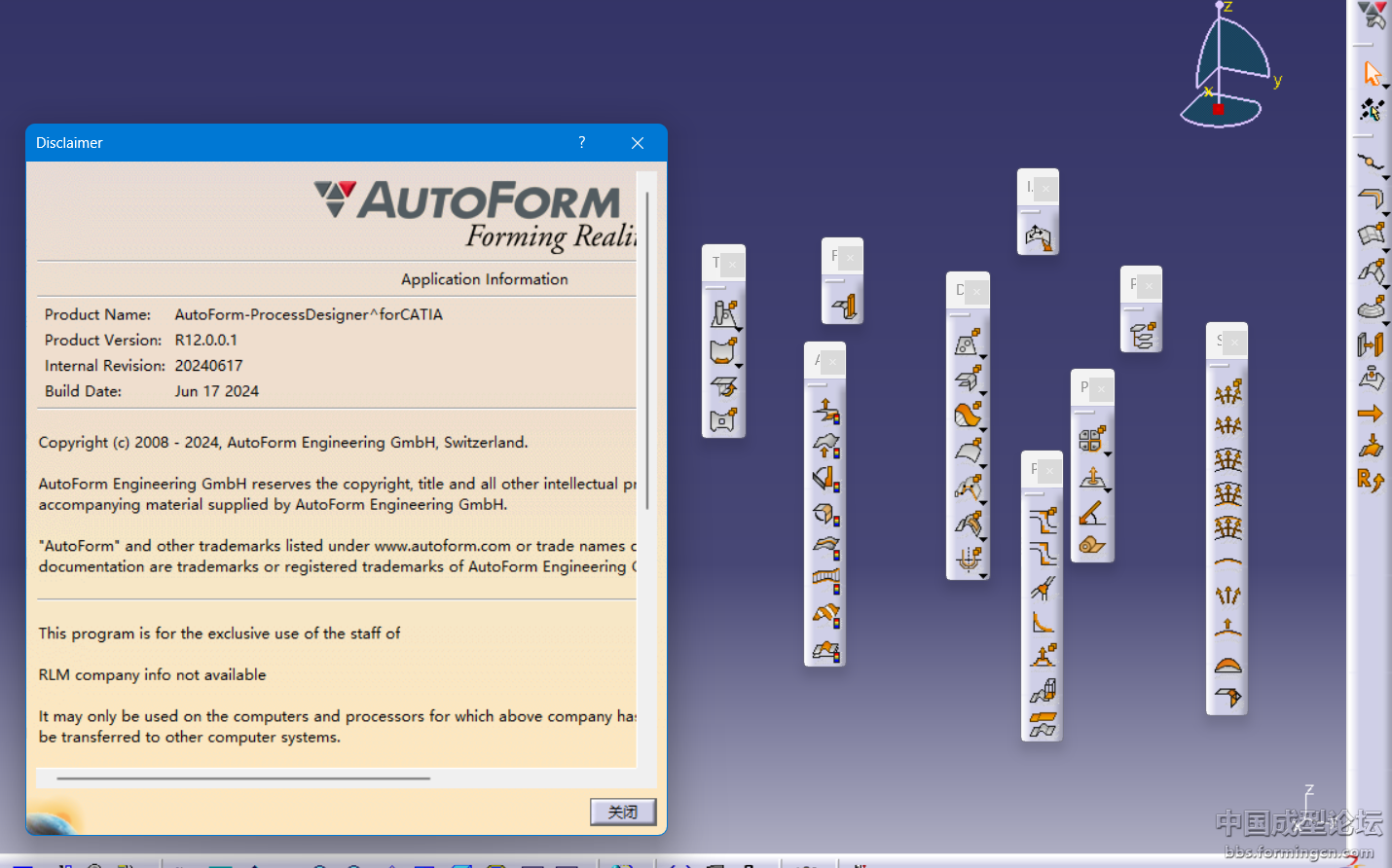This screenshot has height=868, width=1392.
Task: Click the up arrow on plane icon in P toolbar
Action: click(x=1093, y=477)
